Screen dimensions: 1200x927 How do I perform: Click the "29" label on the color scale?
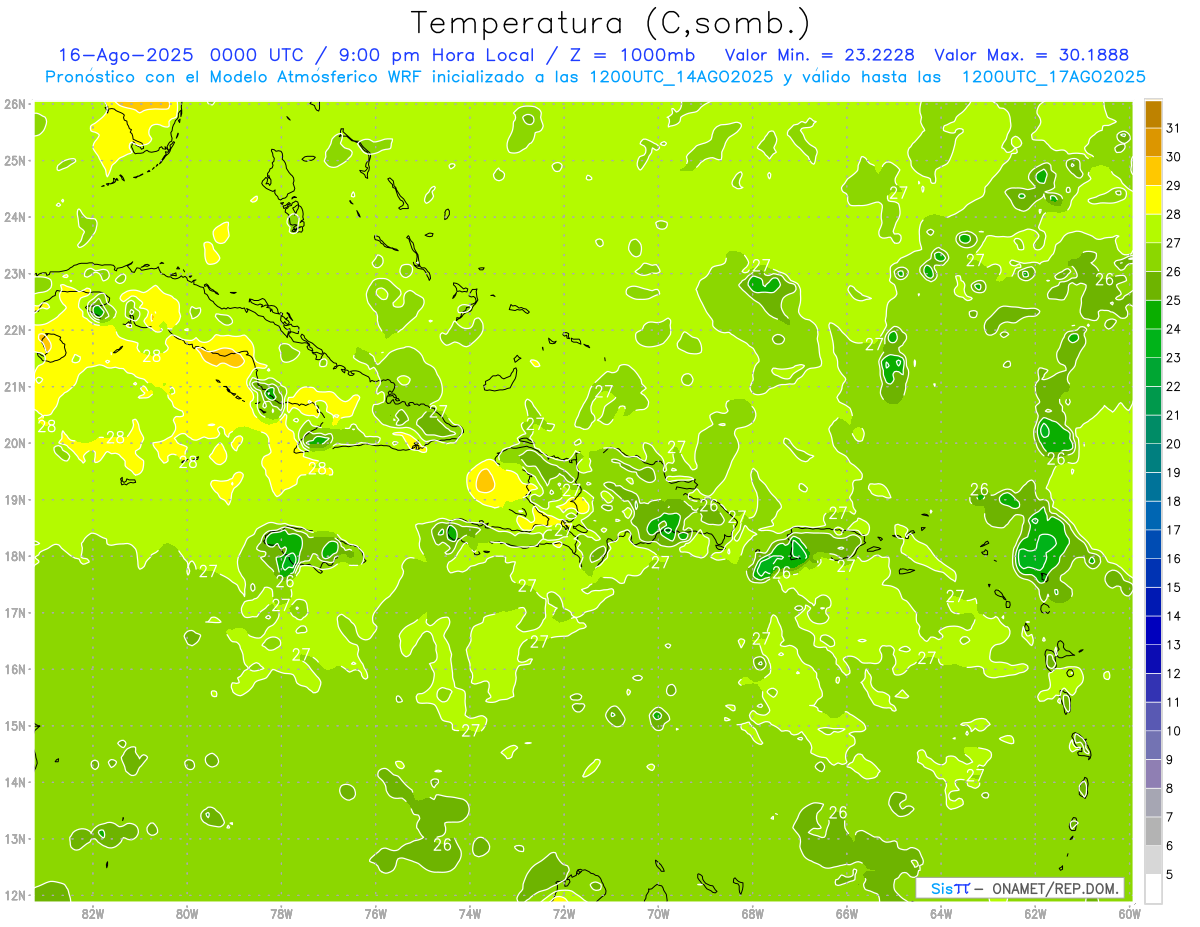[x=1174, y=186]
